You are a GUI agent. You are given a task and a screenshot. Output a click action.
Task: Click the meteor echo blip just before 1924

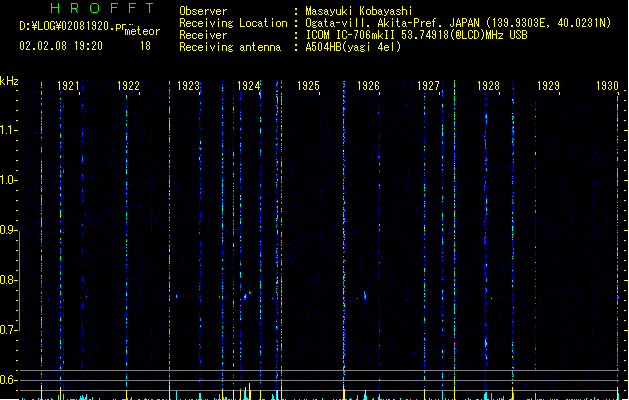(247, 295)
